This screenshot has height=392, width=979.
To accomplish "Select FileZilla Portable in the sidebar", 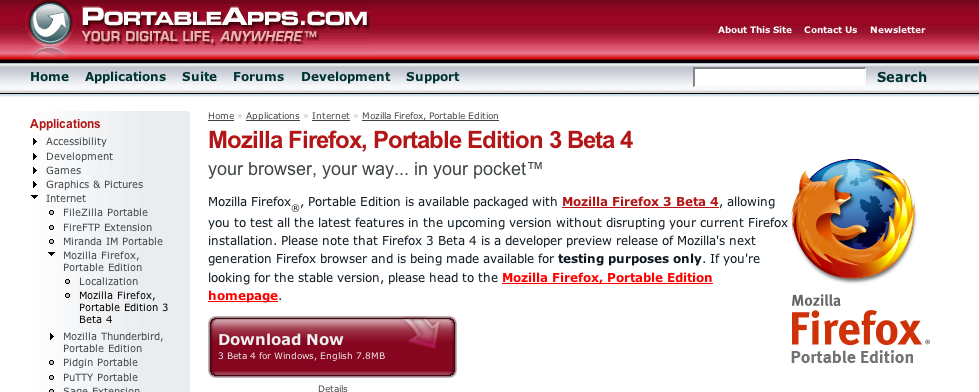I will coord(106,212).
